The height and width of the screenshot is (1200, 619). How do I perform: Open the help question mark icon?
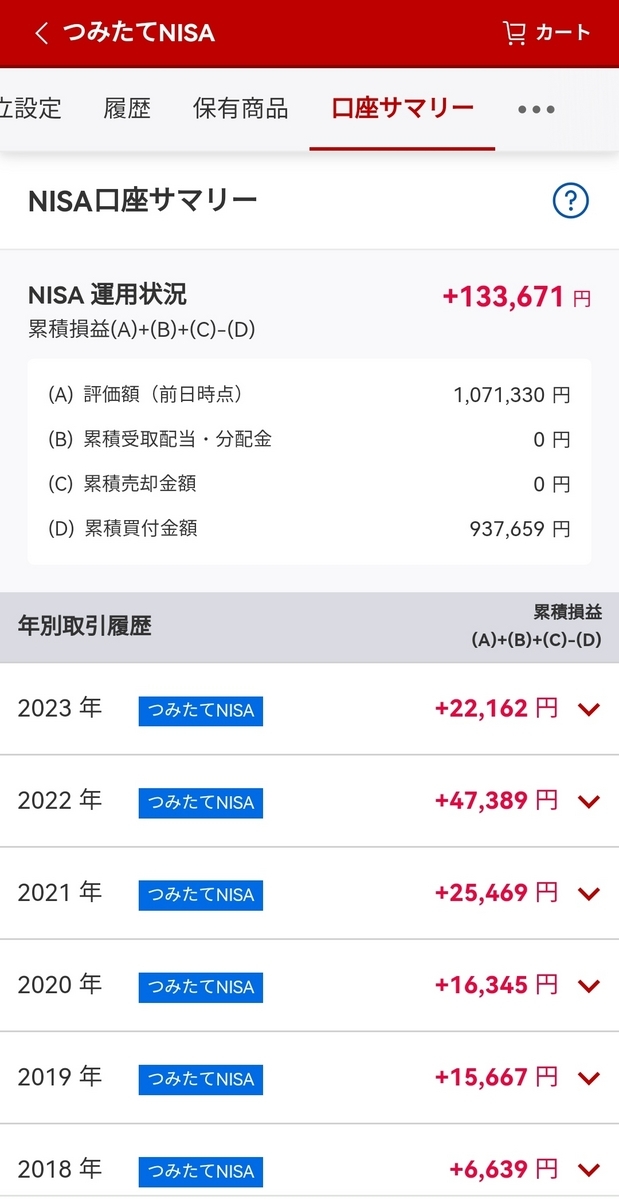[x=571, y=201]
